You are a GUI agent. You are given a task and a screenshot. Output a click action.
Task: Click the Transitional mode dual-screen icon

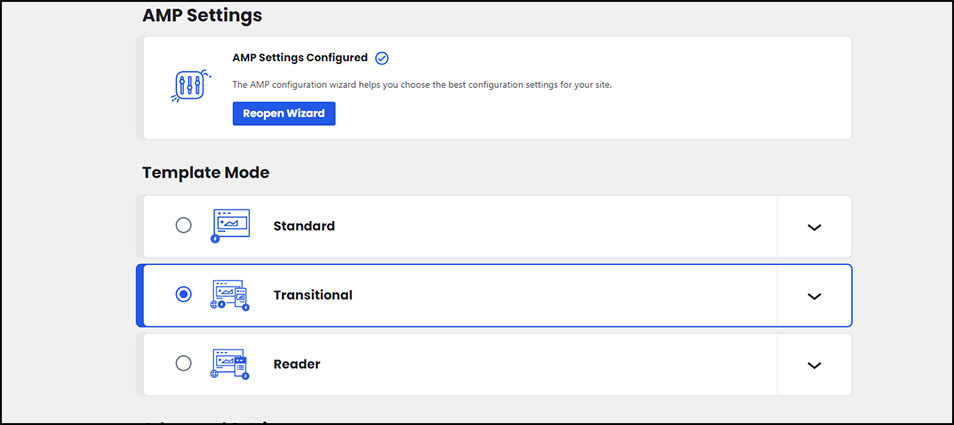coord(230,295)
